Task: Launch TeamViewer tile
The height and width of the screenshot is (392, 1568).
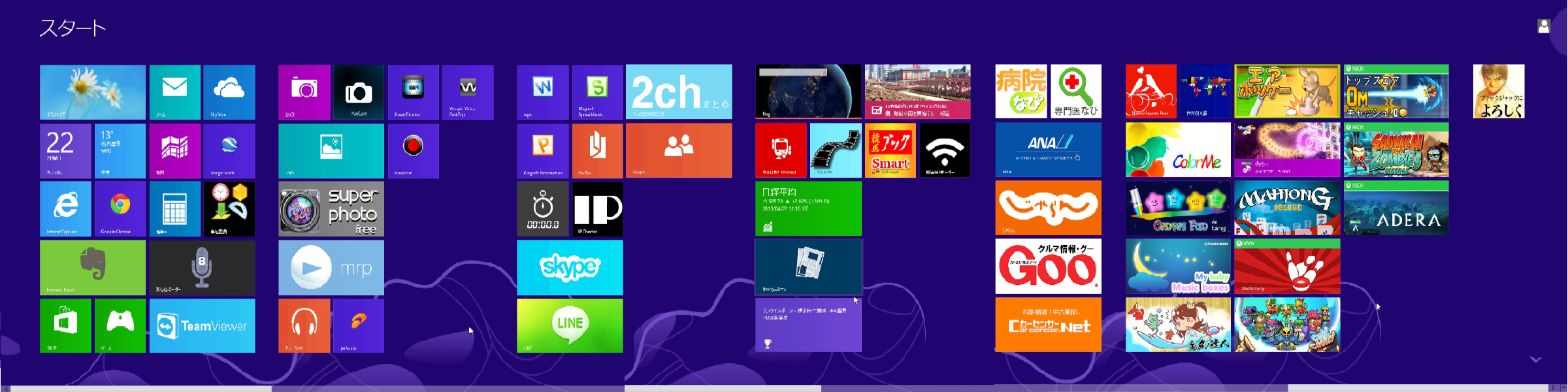Action: [x=202, y=325]
